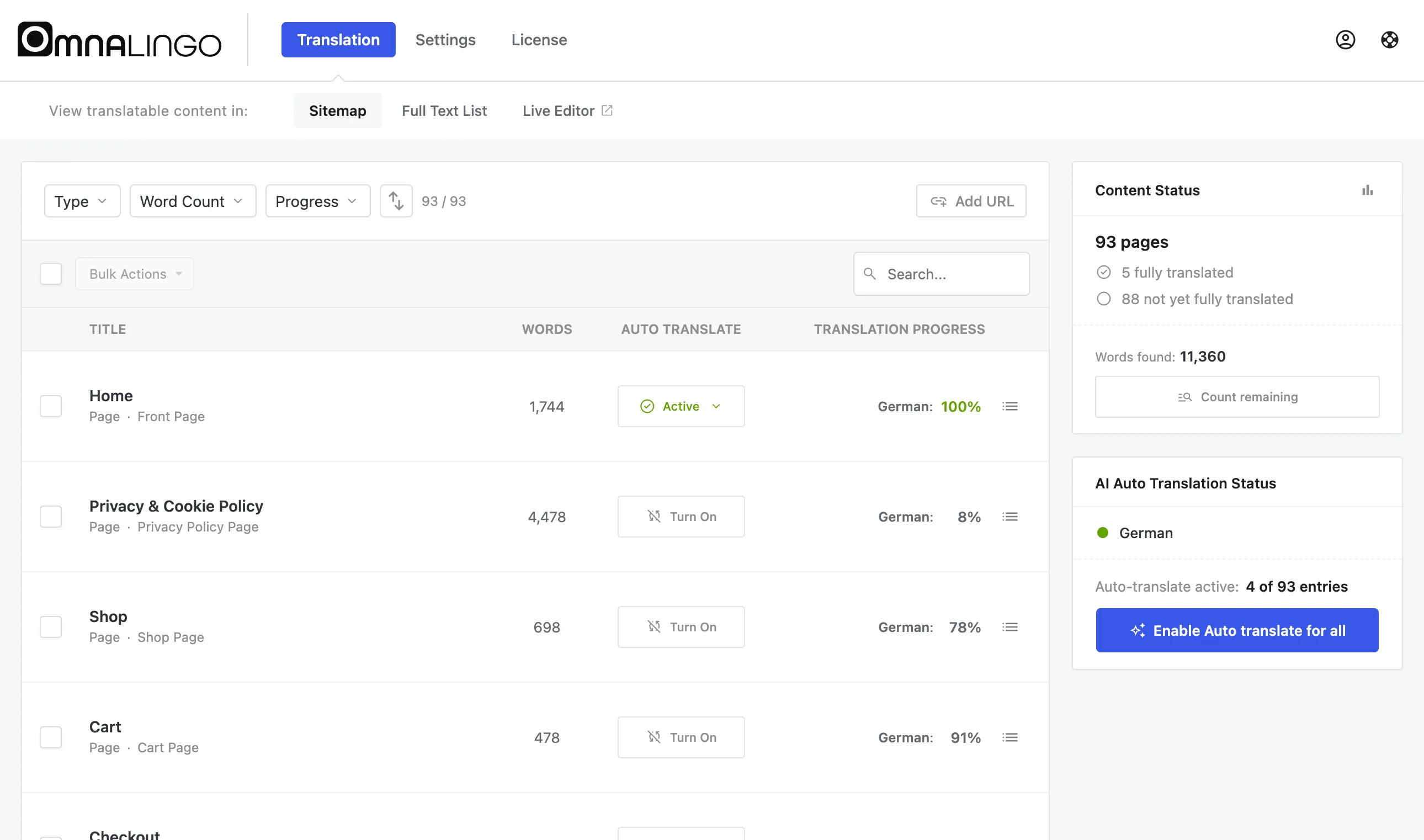The width and height of the screenshot is (1424, 840).
Task: Click the green German status dot
Action: click(1103, 533)
